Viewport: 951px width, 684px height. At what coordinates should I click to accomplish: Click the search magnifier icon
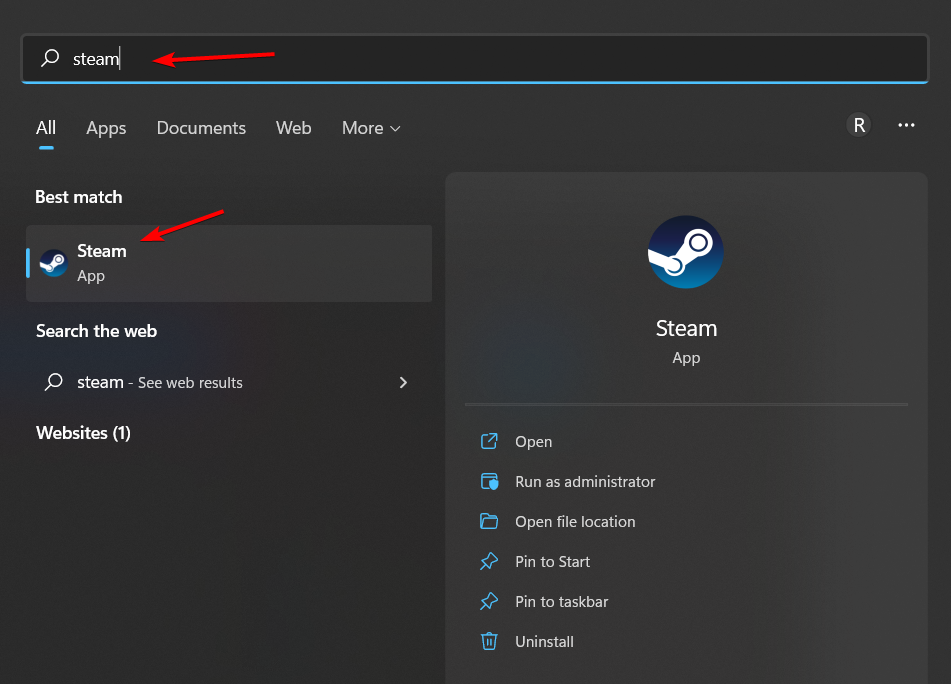50,59
